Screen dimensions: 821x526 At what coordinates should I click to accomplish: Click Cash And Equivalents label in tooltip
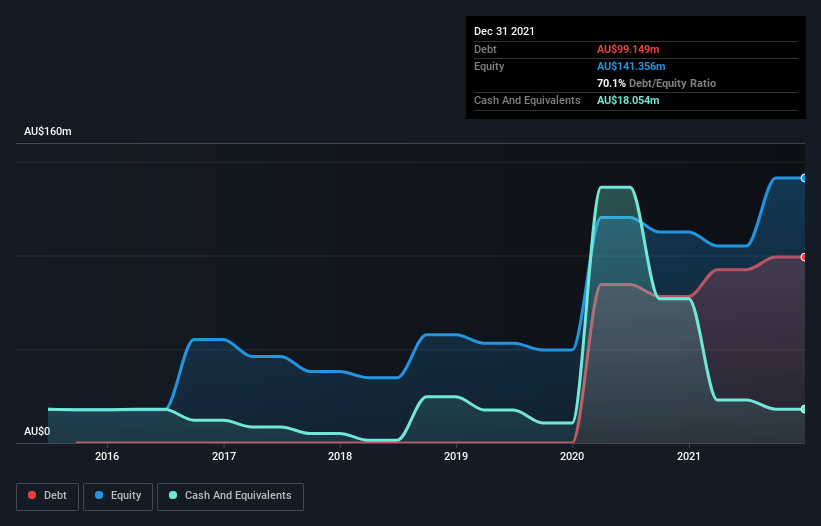pyautogui.click(x=527, y=100)
